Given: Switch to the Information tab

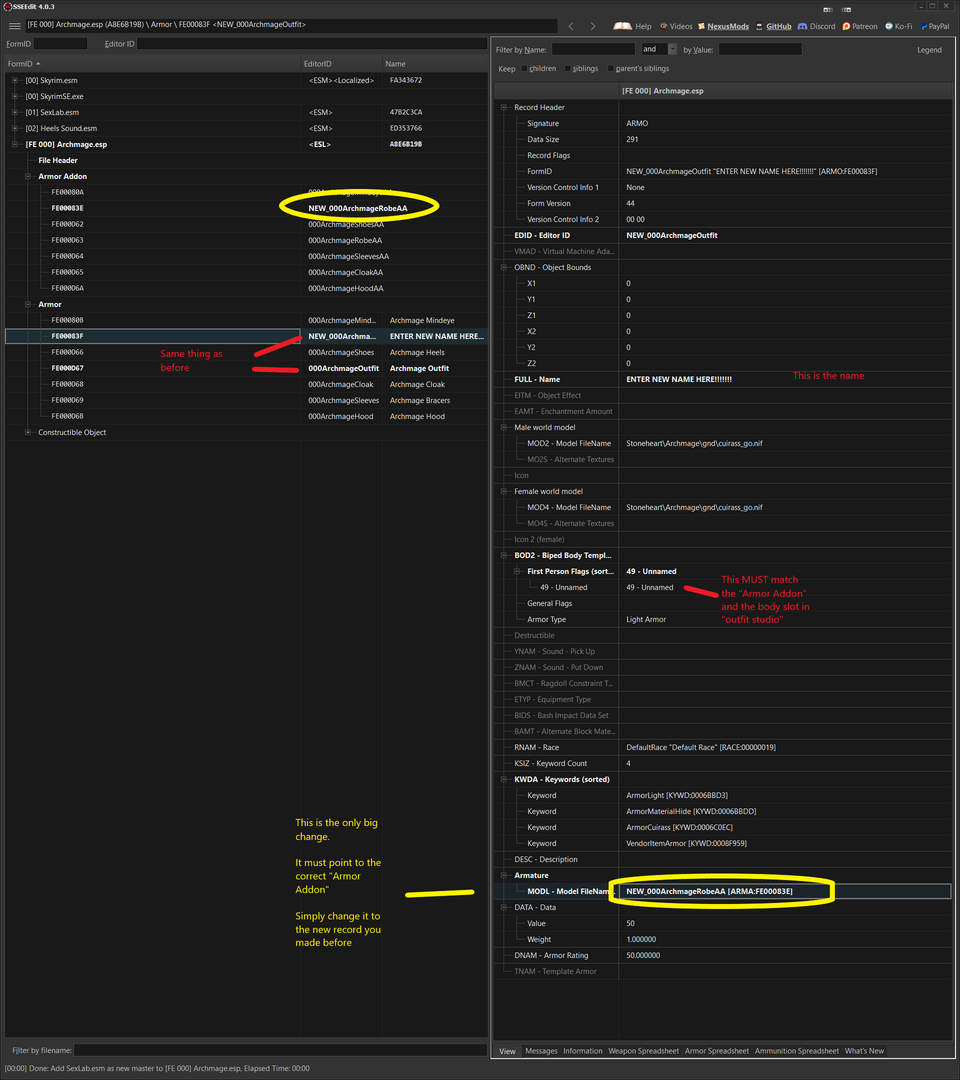Looking at the screenshot, I should point(583,1051).
